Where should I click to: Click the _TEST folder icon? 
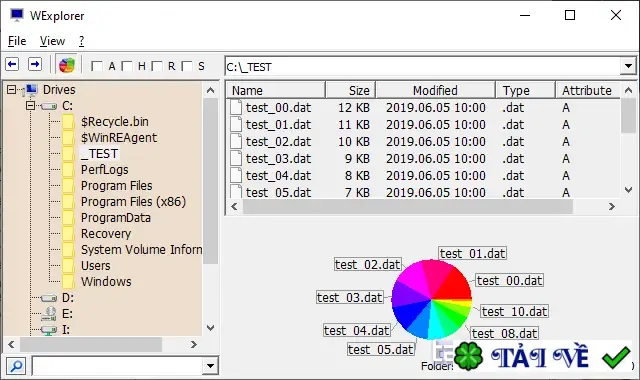pyautogui.click(x=68, y=153)
